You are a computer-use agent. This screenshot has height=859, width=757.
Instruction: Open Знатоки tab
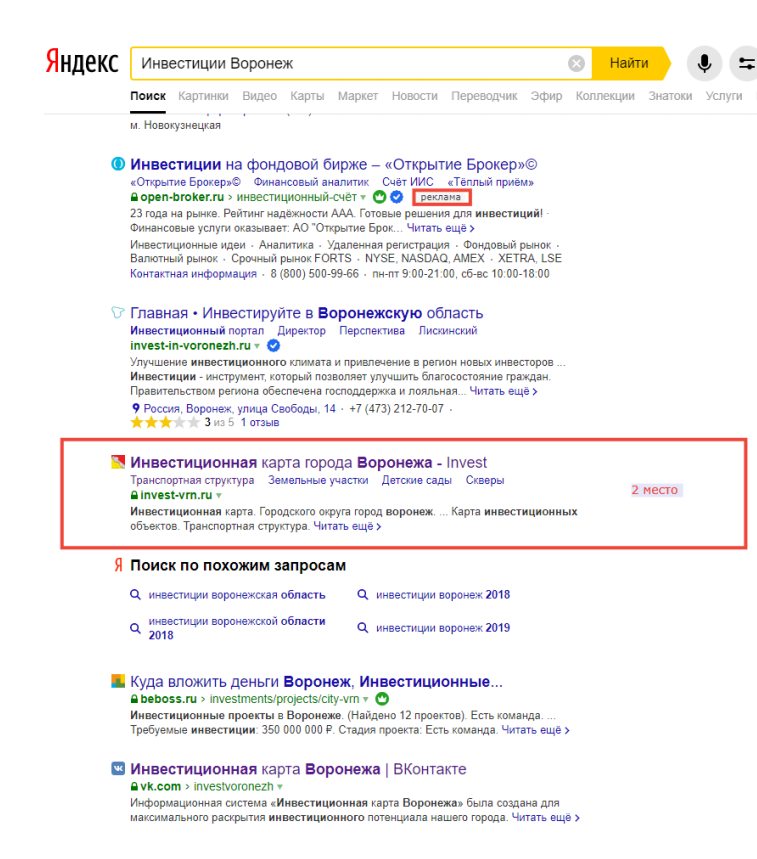[670, 96]
